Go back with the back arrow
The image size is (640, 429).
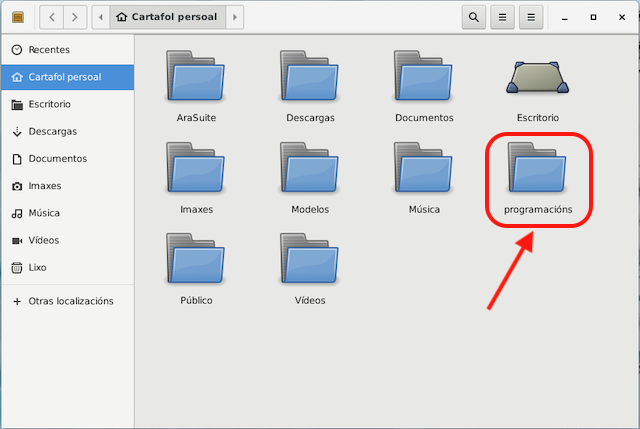(51, 17)
